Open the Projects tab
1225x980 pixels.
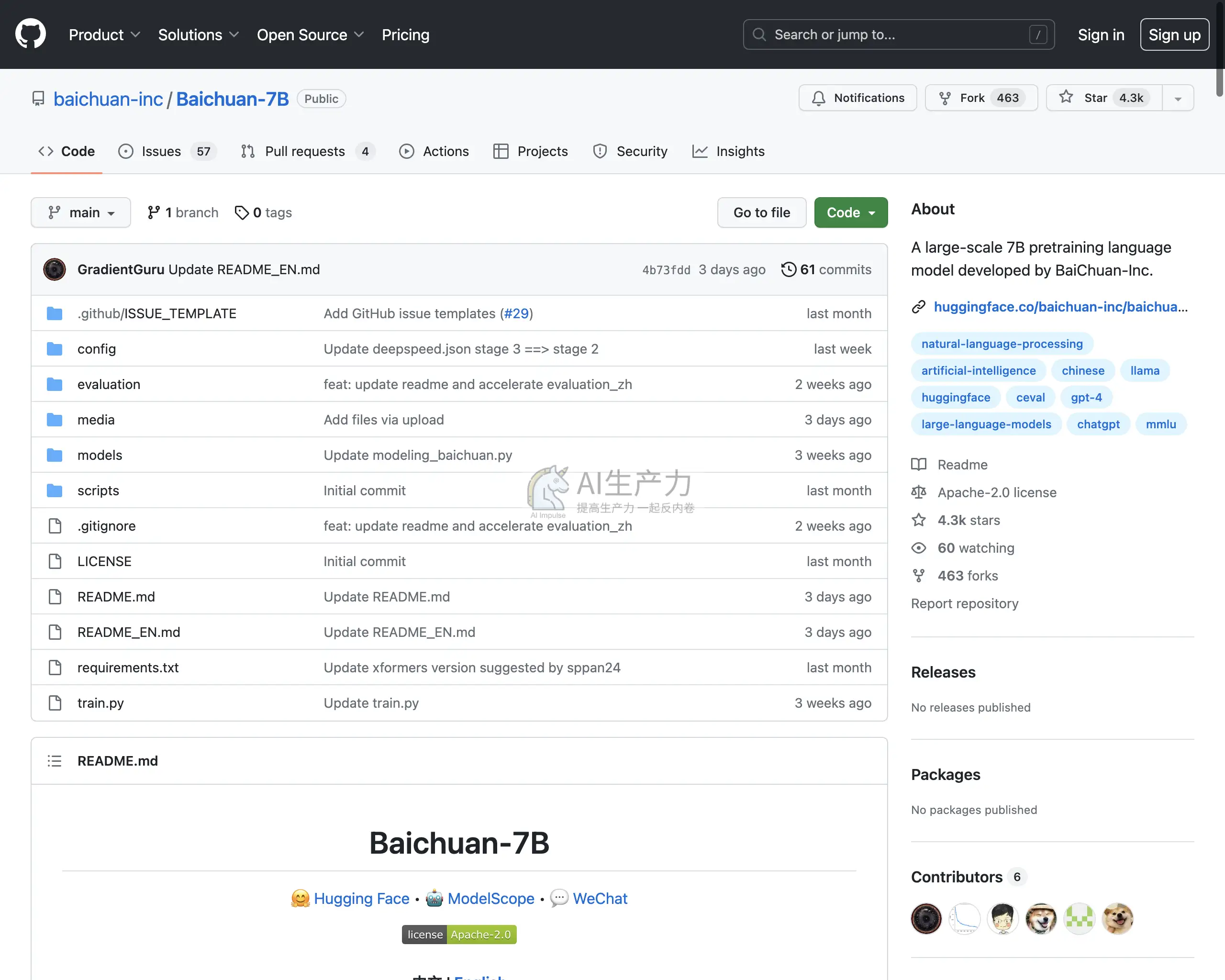(x=531, y=151)
